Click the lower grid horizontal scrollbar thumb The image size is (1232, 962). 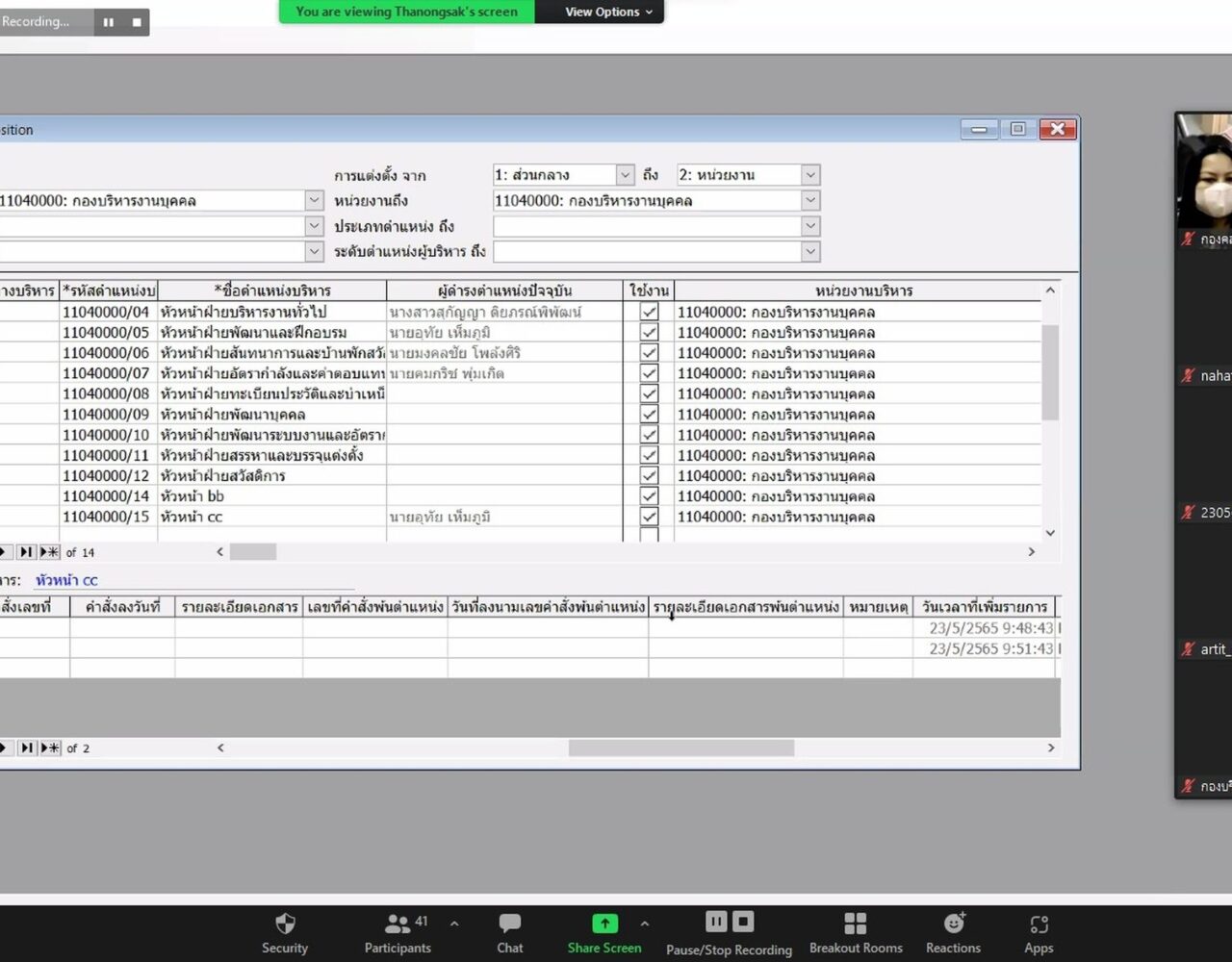click(x=681, y=747)
